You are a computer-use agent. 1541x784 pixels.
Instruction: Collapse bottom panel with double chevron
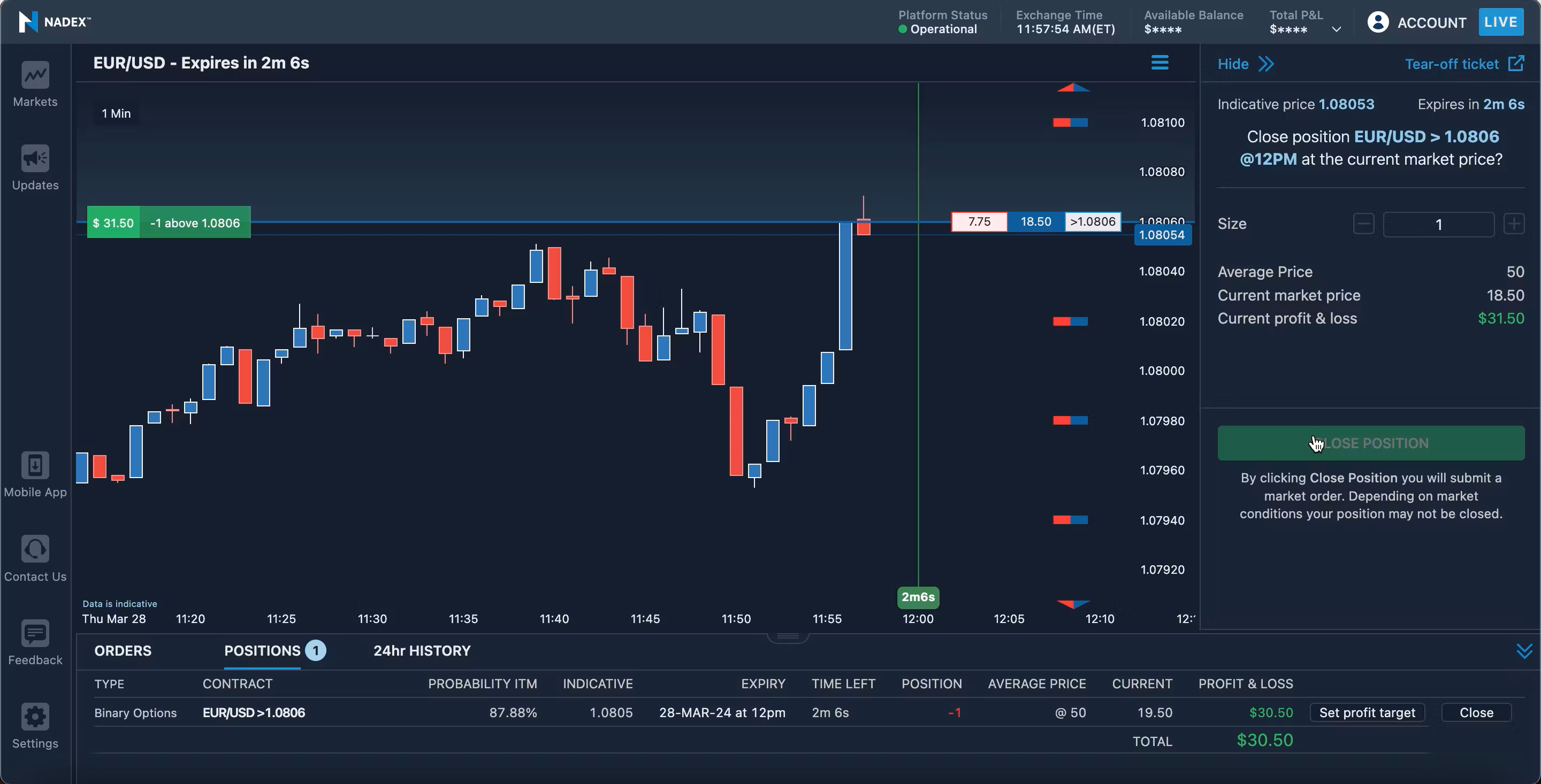point(1524,651)
